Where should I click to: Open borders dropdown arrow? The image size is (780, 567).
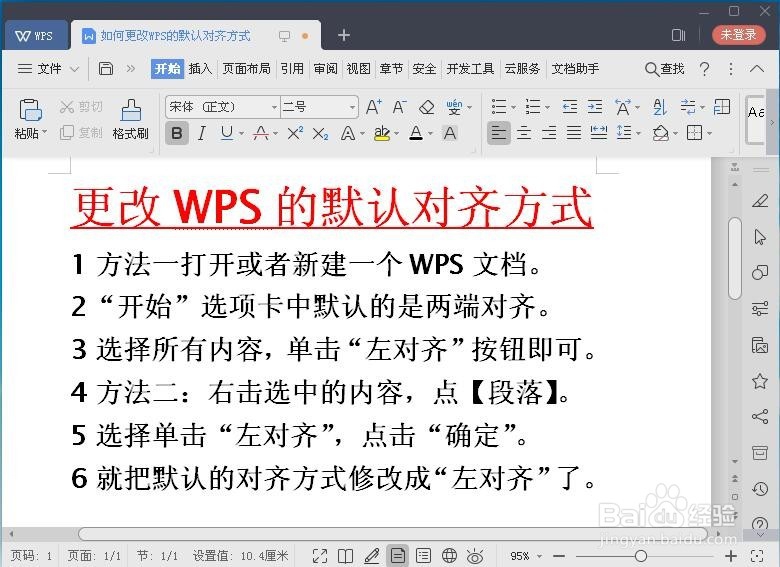[x=709, y=133]
